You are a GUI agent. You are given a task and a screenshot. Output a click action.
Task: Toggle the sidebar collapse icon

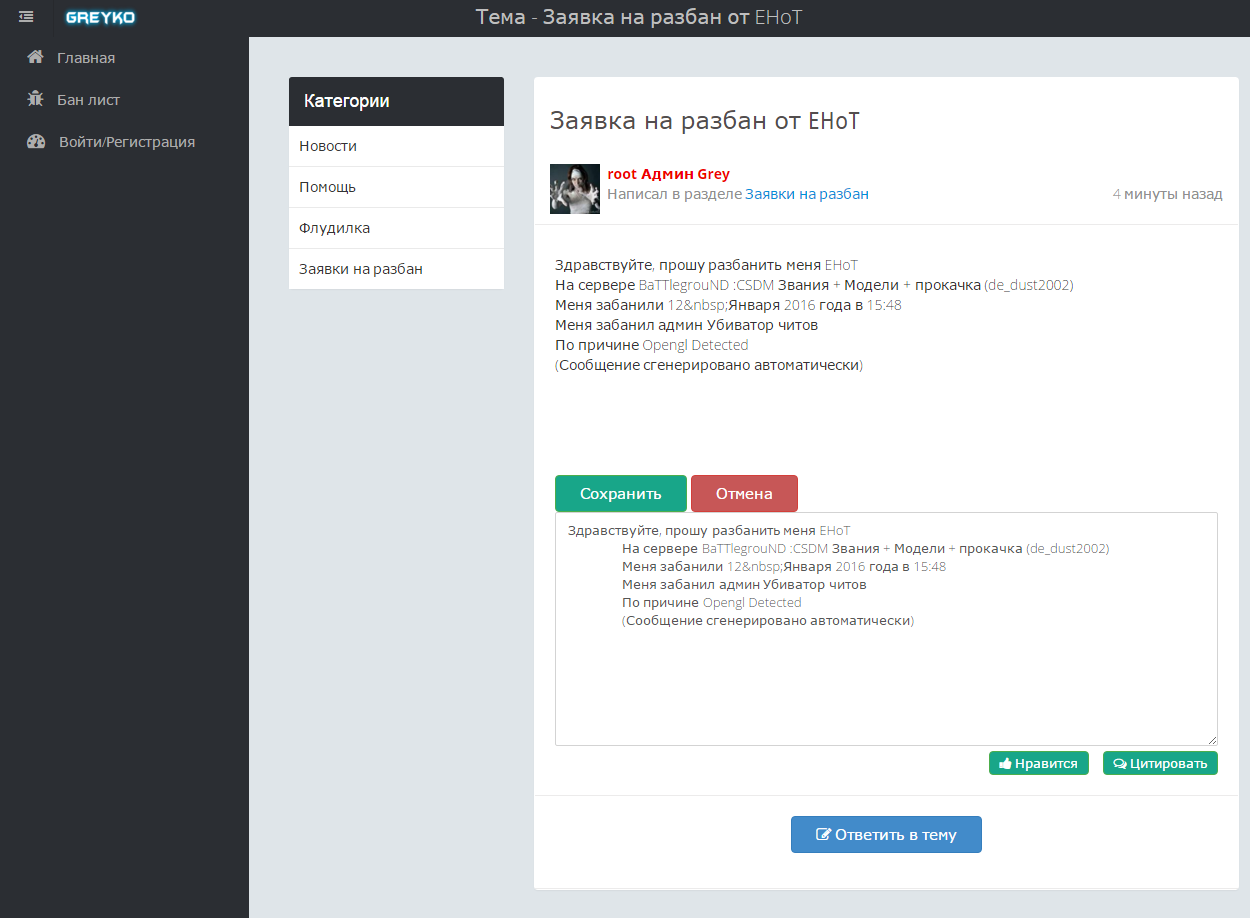click(x=26, y=17)
